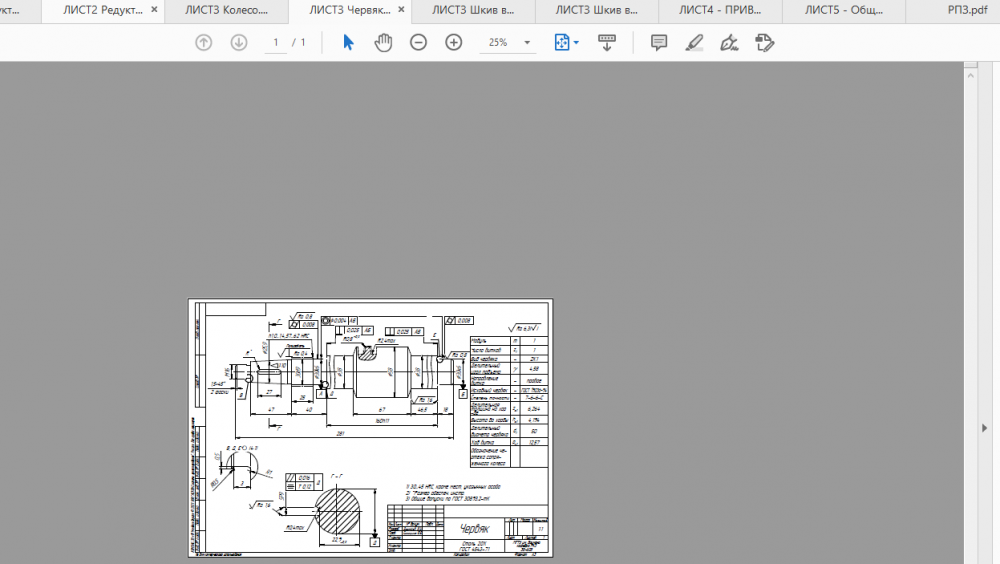Go to previous page using up arrow

click(x=204, y=43)
